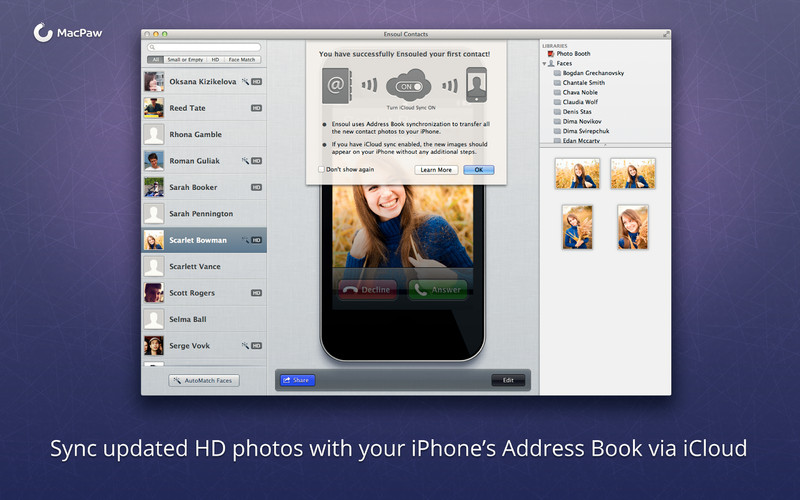800x500 pixels.
Task: Click the wand icon on Serge Vovk row
Action: (x=245, y=345)
